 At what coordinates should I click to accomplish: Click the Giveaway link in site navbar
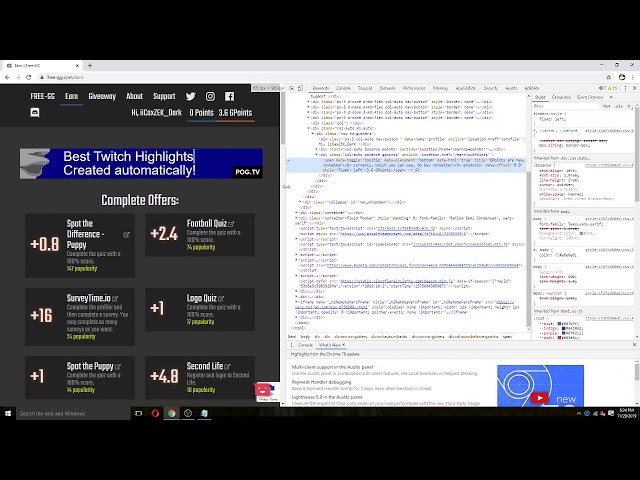[x=102, y=97]
